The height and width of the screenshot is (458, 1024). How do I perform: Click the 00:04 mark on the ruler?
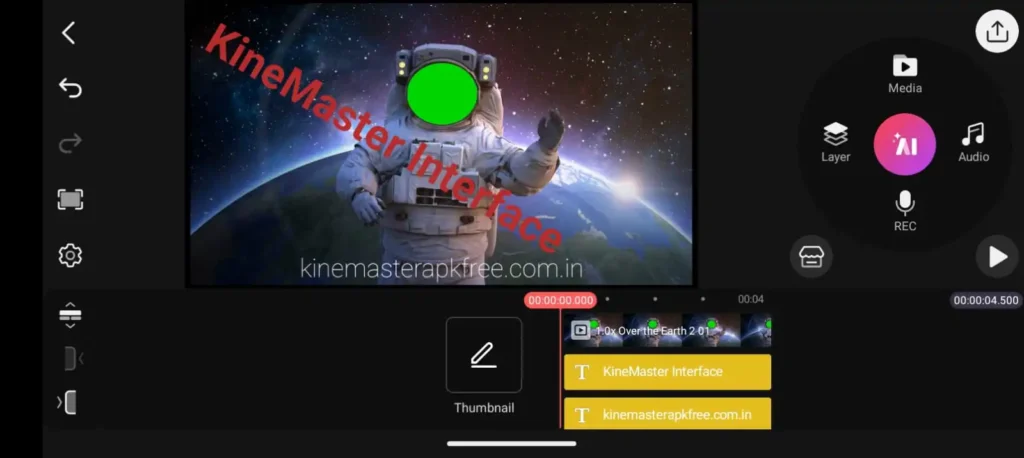750,299
